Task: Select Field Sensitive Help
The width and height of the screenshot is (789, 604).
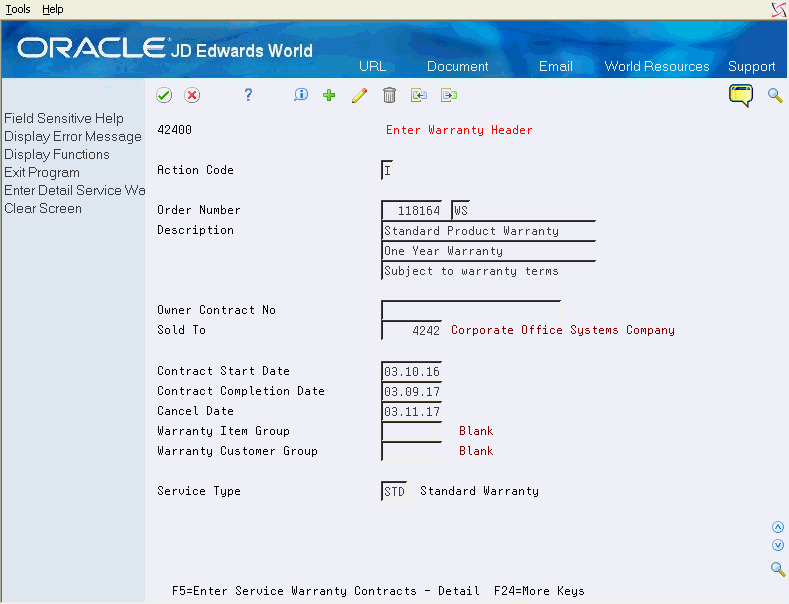Action: tap(64, 118)
